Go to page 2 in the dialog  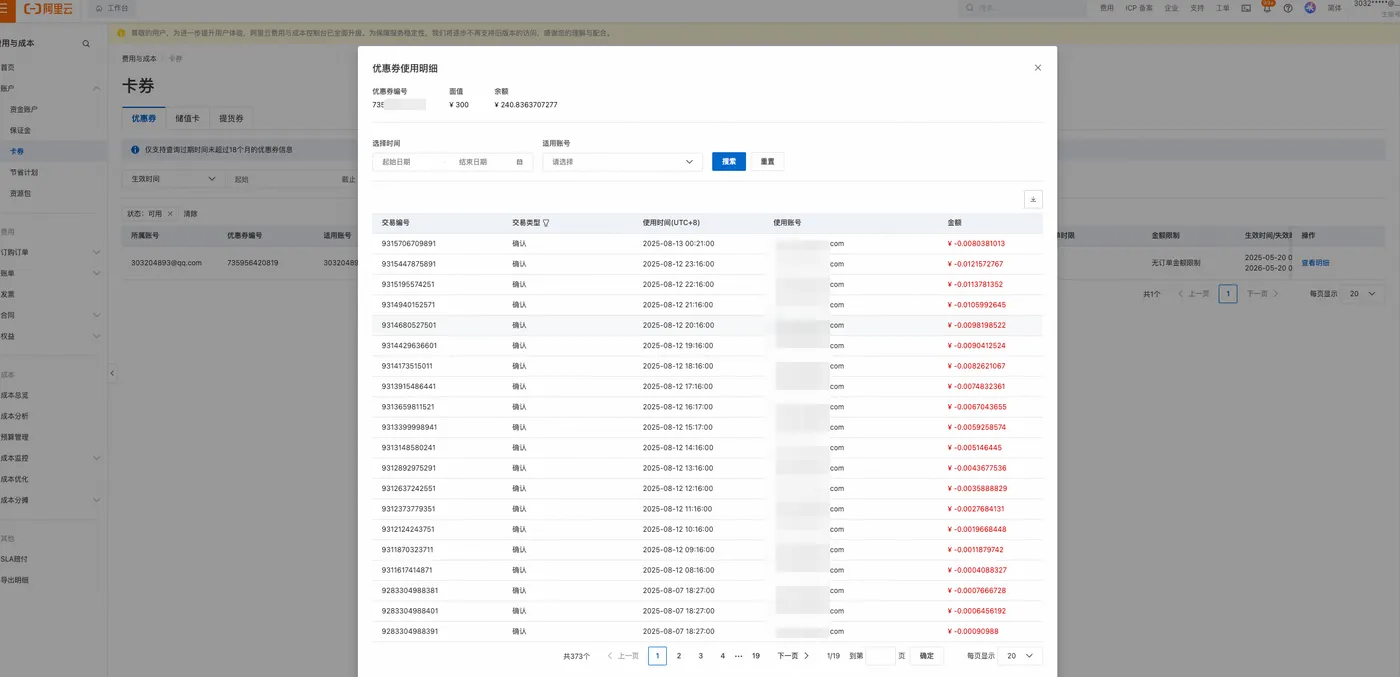(x=679, y=656)
